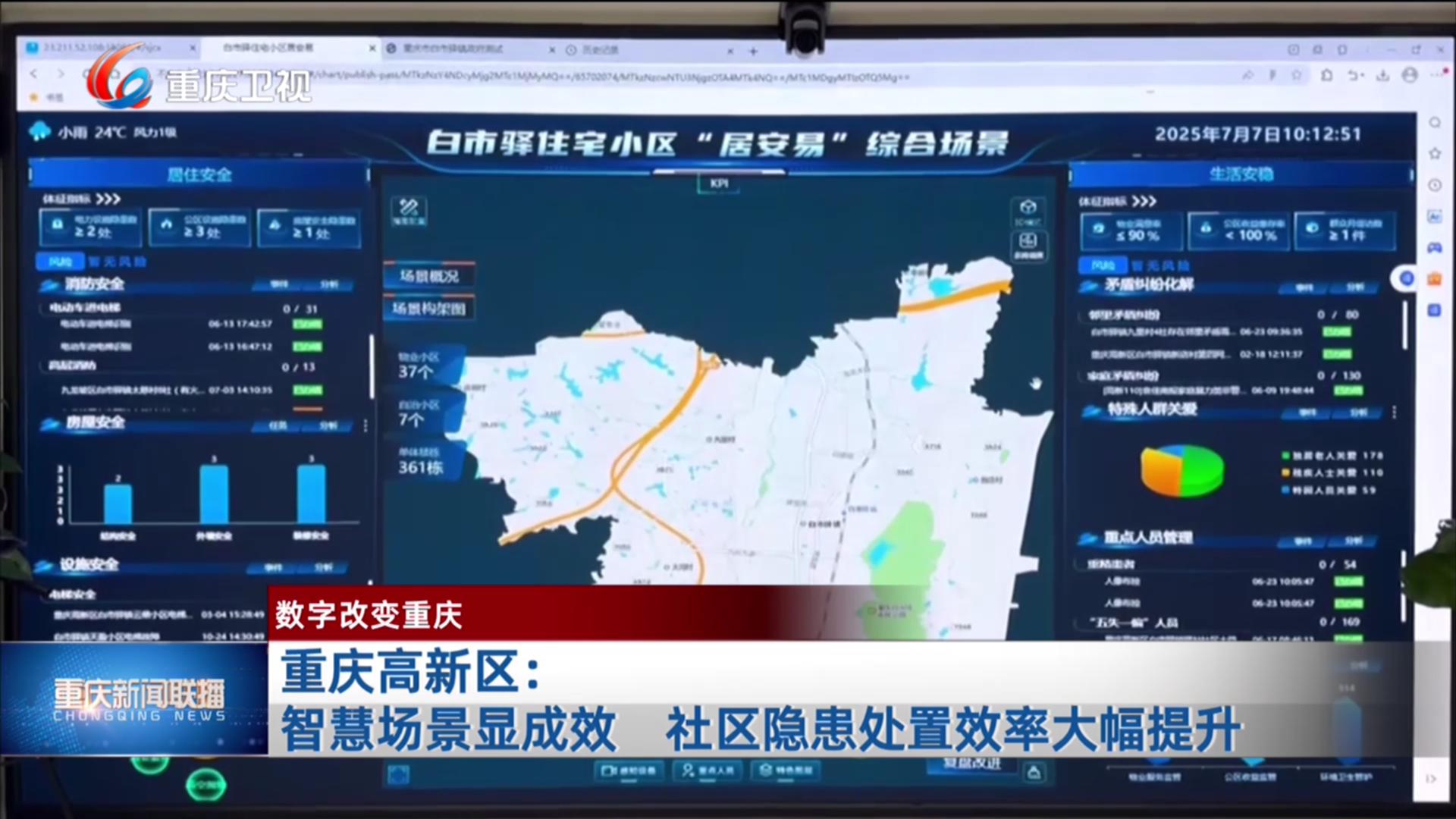Click the measure tool icon at map top-left
The height and width of the screenshot is (819, 1456).
409,207
